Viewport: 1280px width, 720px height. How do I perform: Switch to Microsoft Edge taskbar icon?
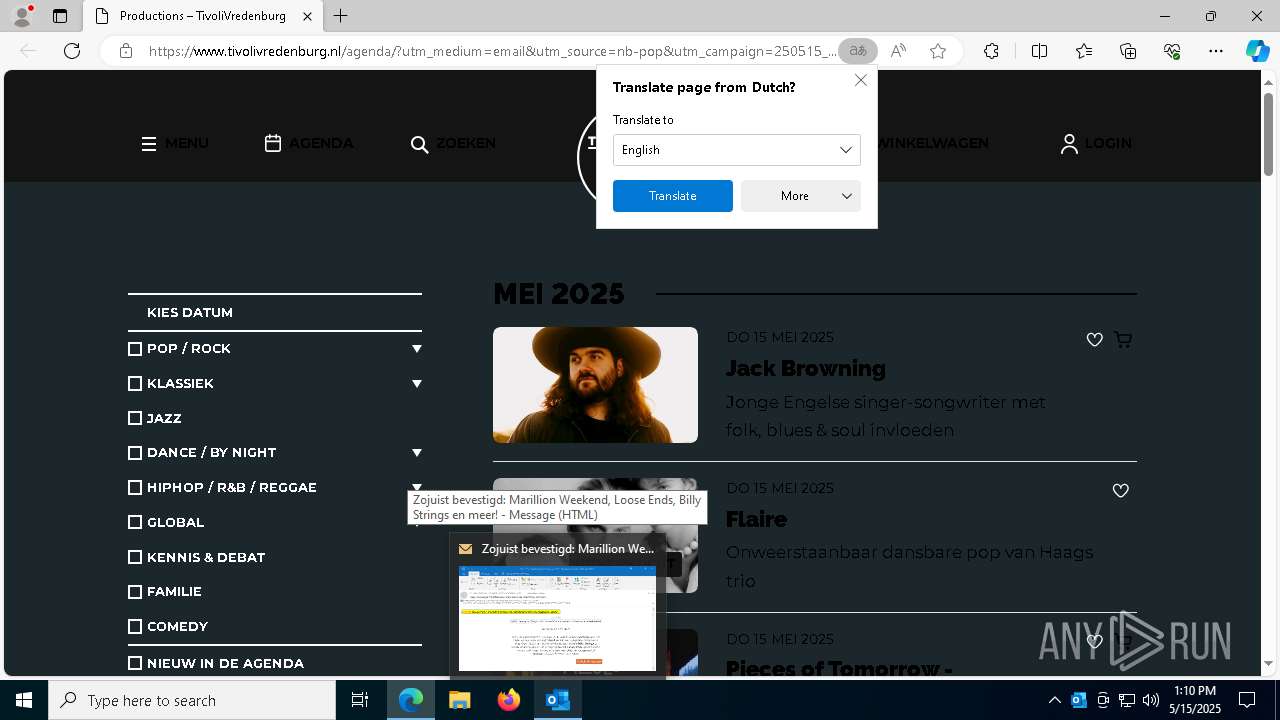(x=411, y=700)
